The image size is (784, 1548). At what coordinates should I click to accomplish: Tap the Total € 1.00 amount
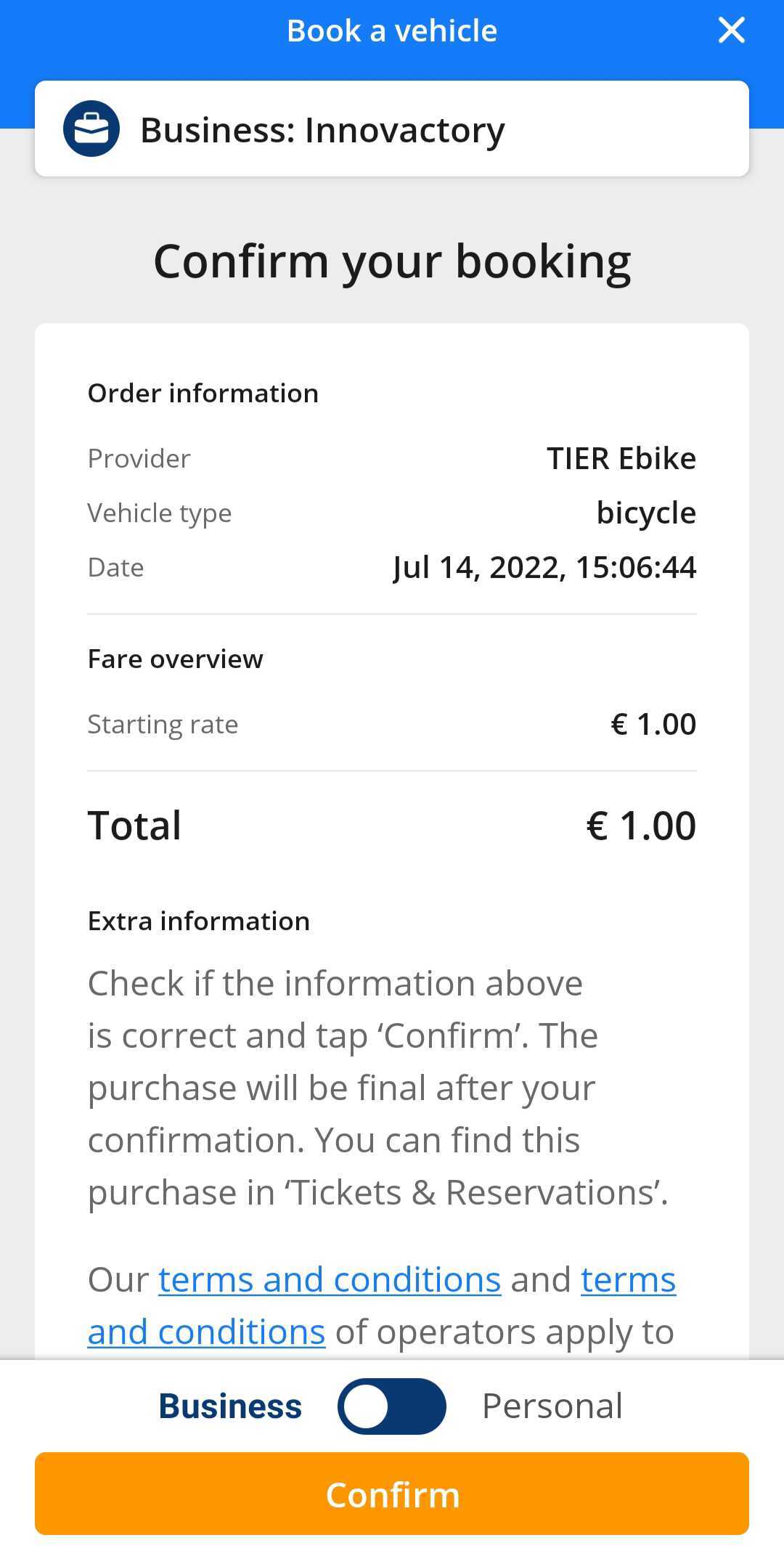(x=641, y=826)
